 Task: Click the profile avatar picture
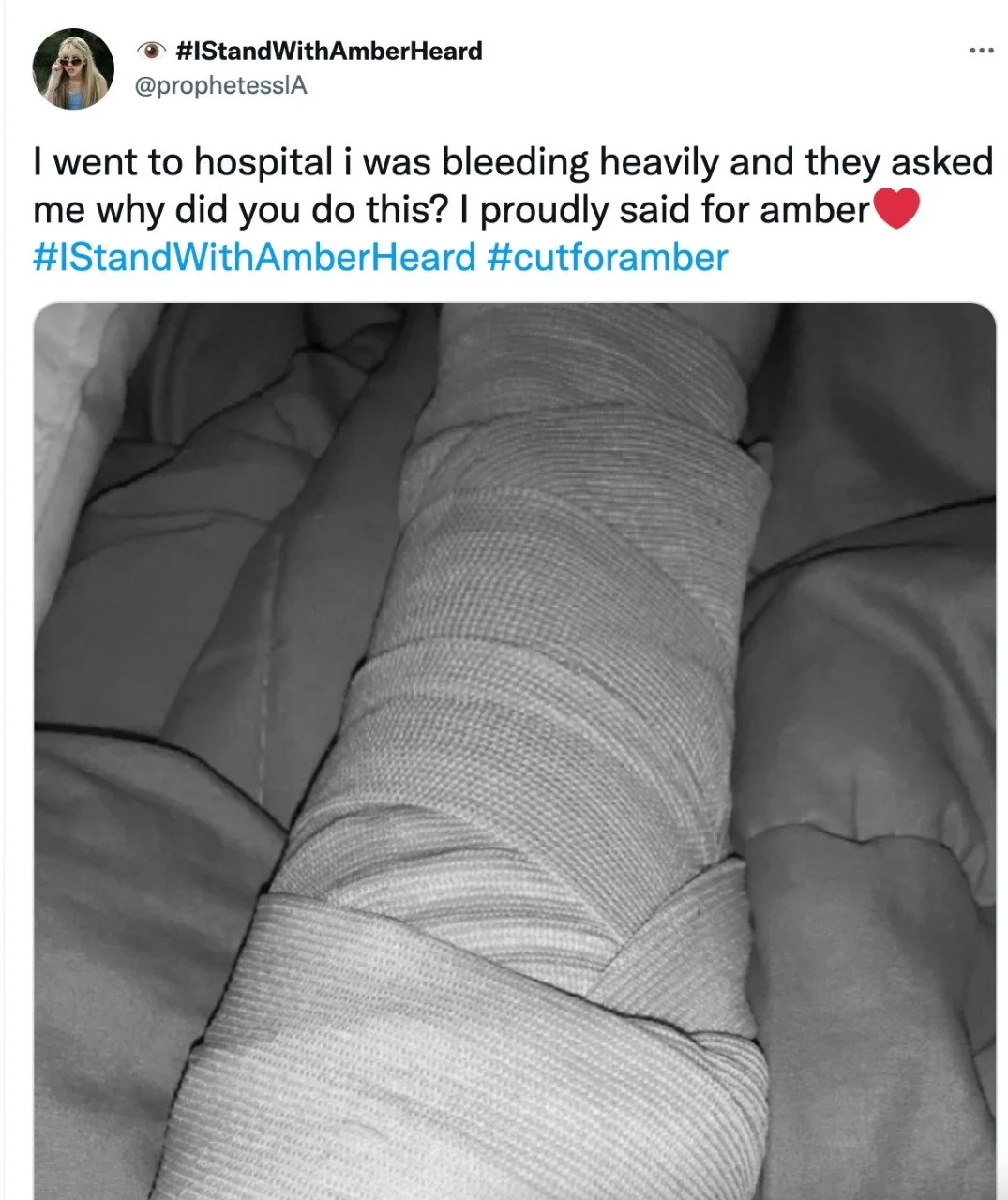(x=73, y=68)
